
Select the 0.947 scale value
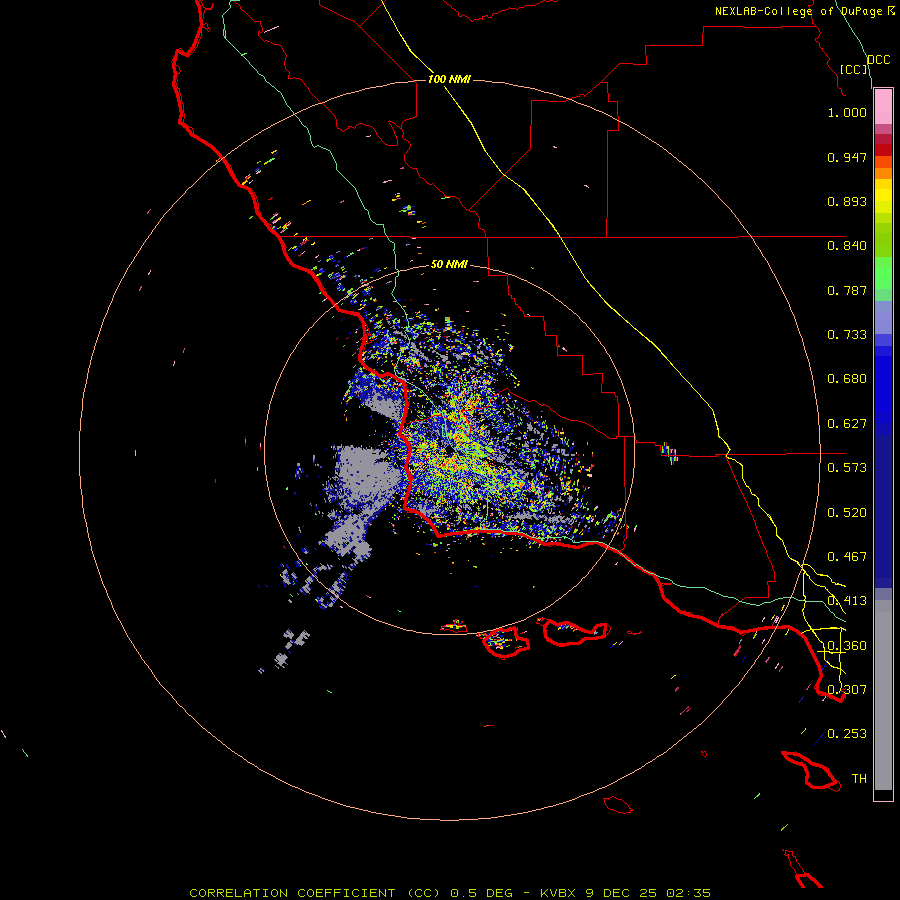point(847,157)
